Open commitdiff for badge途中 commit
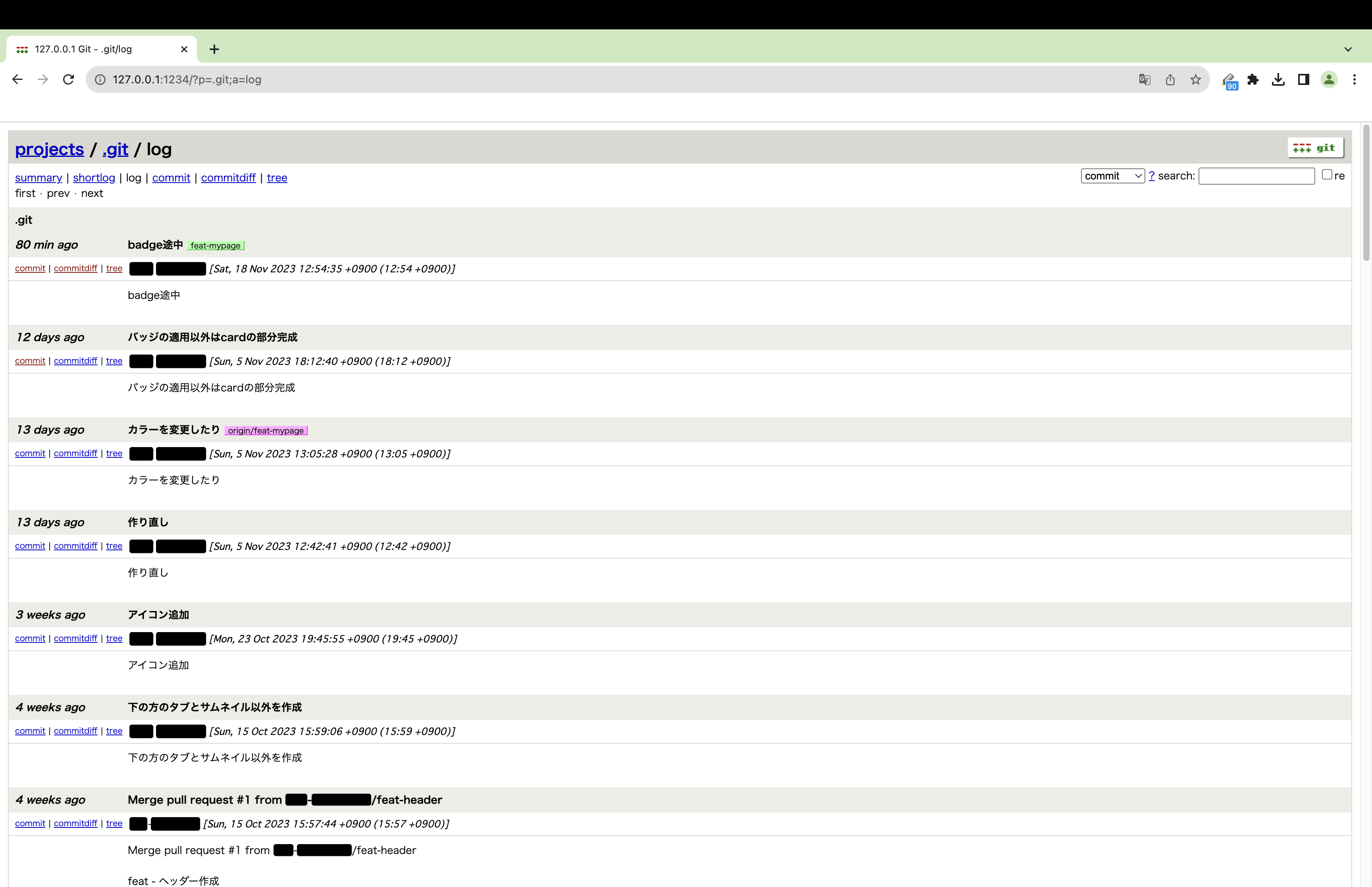 tap(75, 268)
